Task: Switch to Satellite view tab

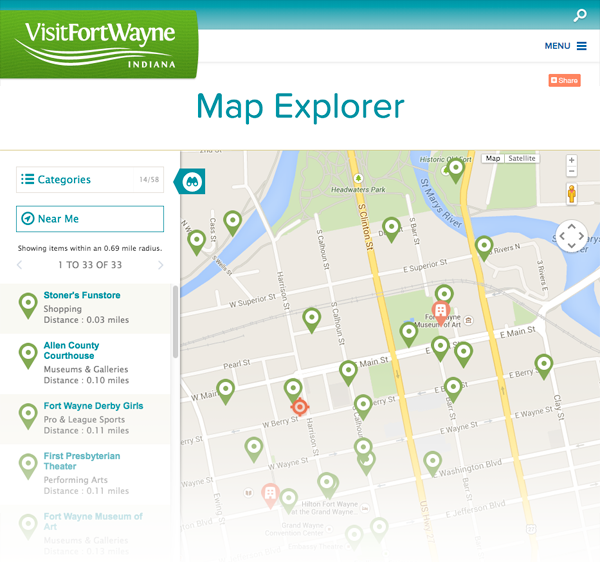Action: tap(522, 158)
